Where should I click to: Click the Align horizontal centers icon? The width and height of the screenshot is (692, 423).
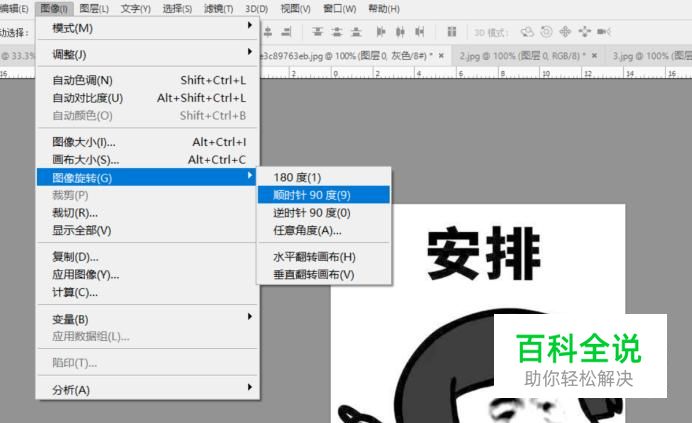pyautogui.click(x=268, y=32)
